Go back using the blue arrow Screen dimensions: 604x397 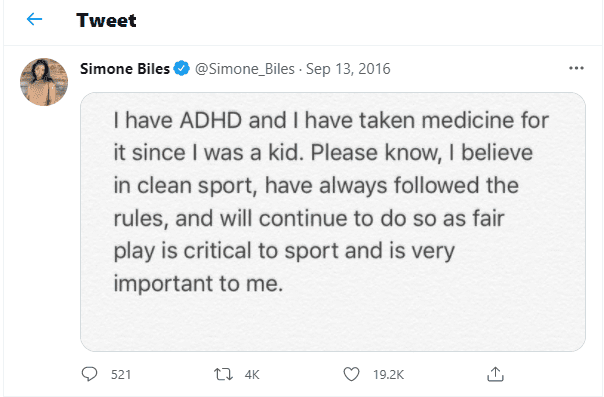(34, 19)
